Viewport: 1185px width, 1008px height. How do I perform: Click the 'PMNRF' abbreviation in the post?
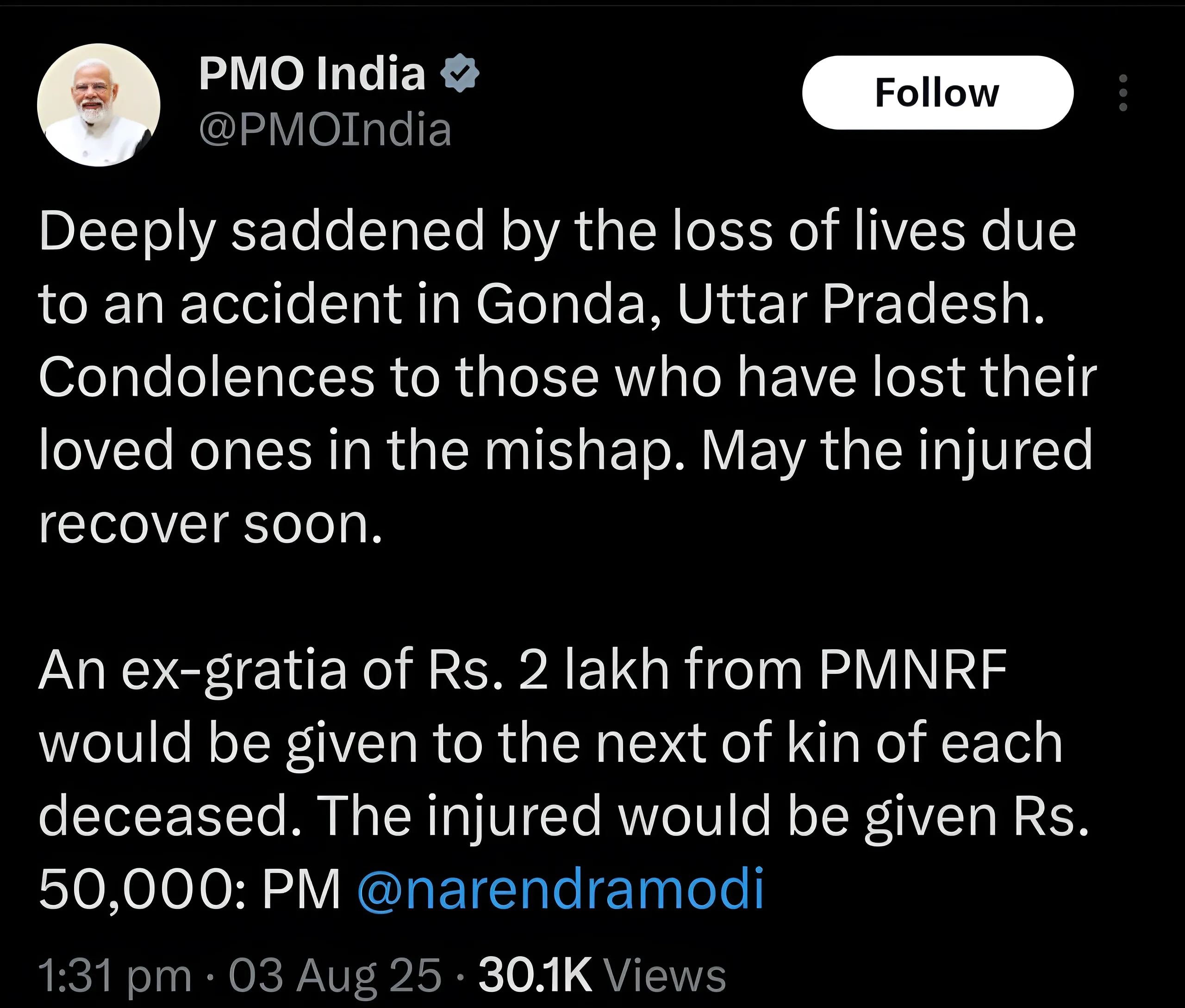tap(912, 670)
